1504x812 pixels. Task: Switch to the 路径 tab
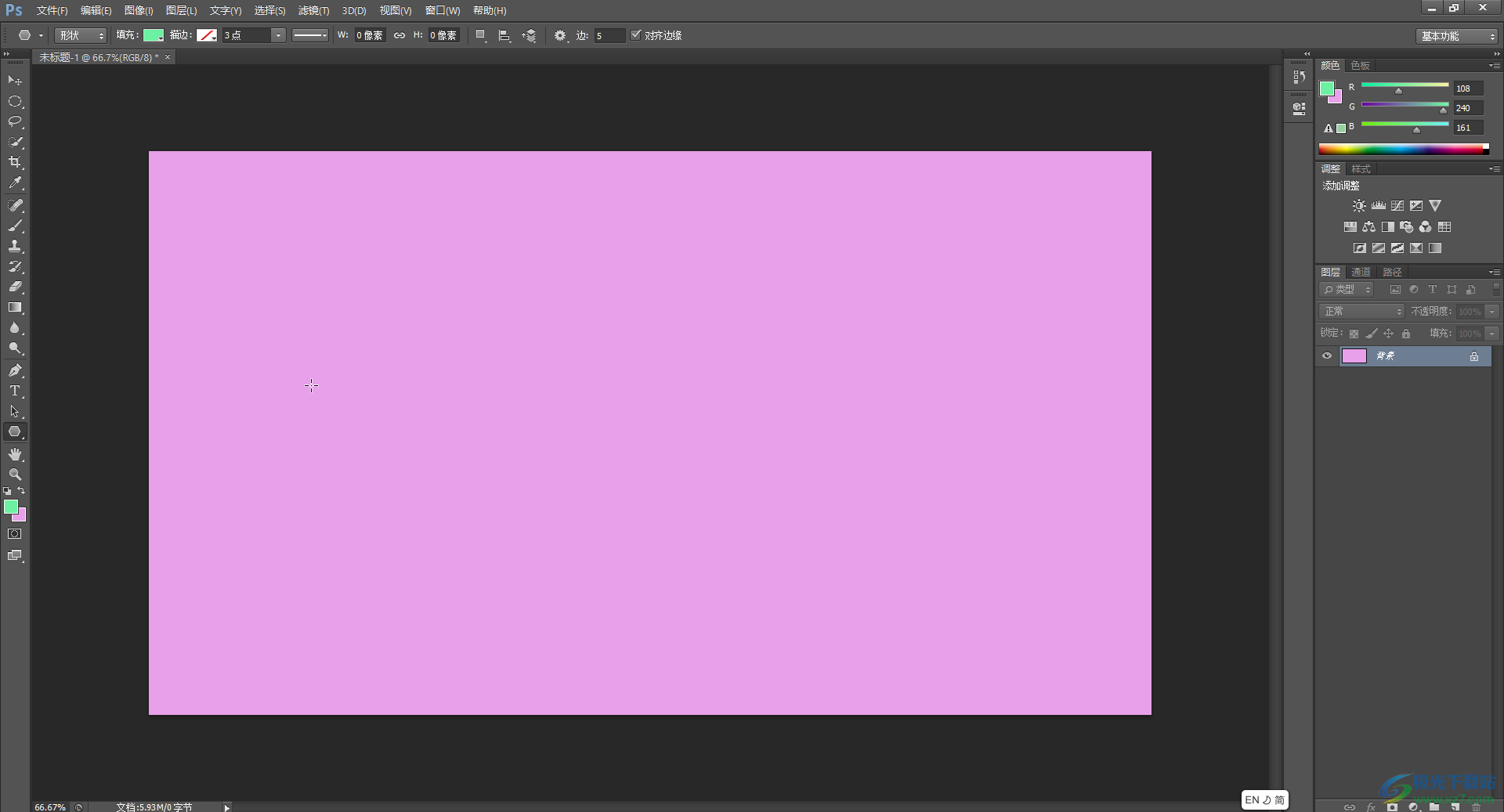point(1392,272)
